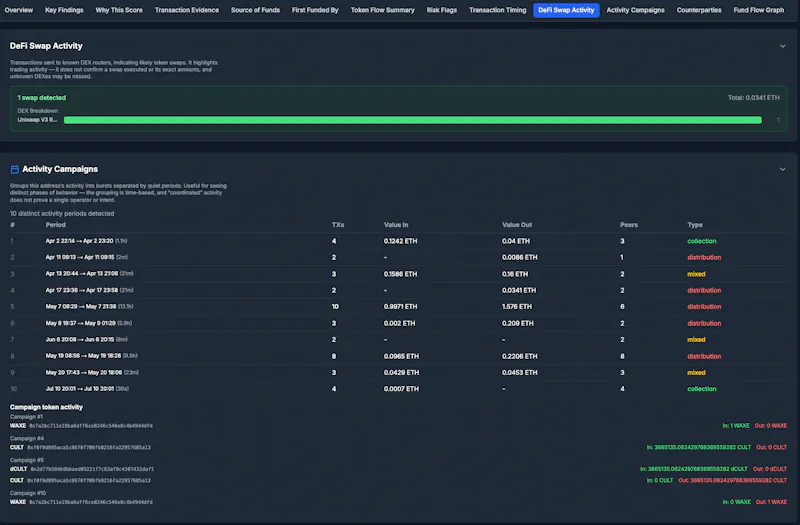Click the 'Out: 1 WAXE' amount for Campaign #10
The image size is (800, 525).
click(x=771, y=502)
